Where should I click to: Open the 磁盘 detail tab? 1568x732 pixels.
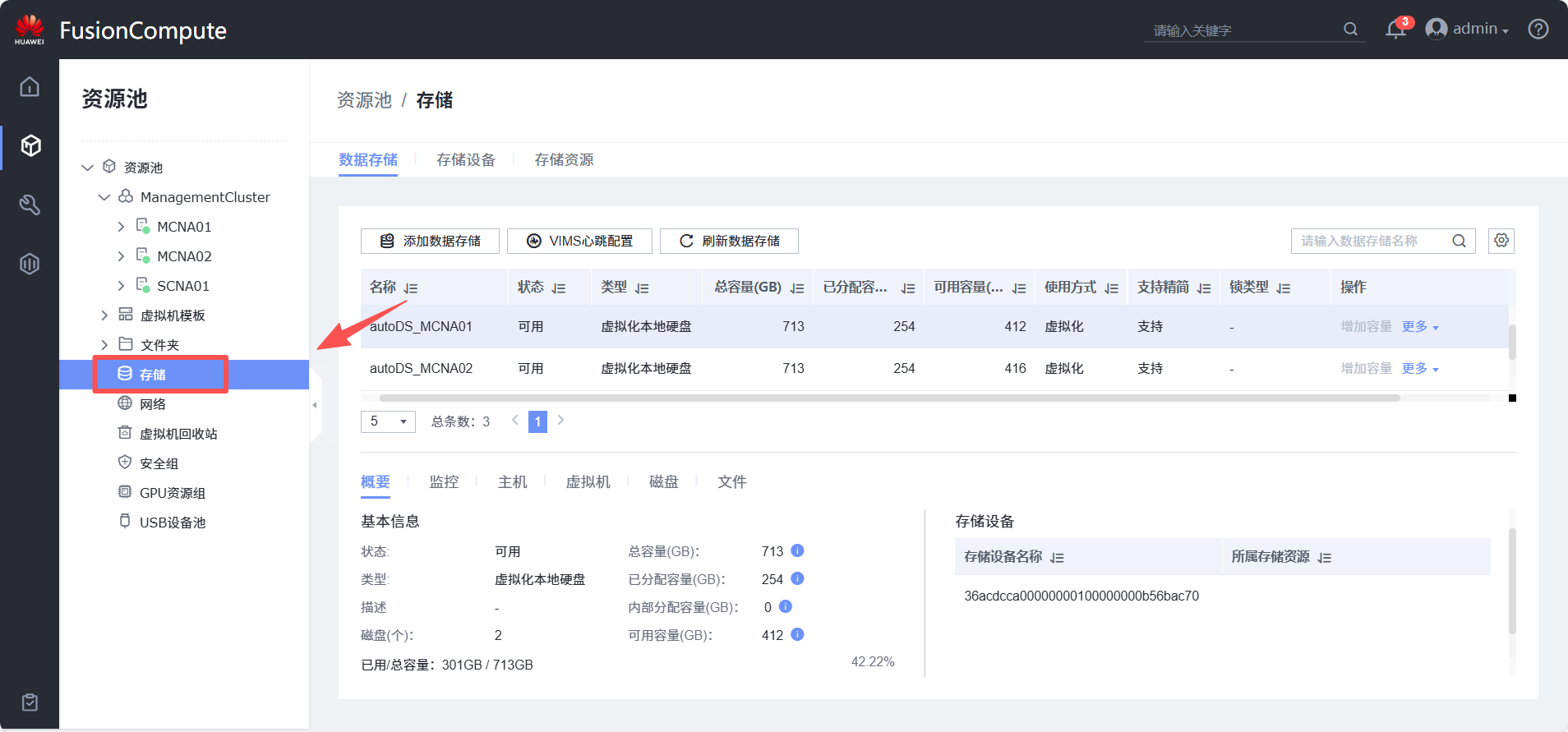point(663,481)
